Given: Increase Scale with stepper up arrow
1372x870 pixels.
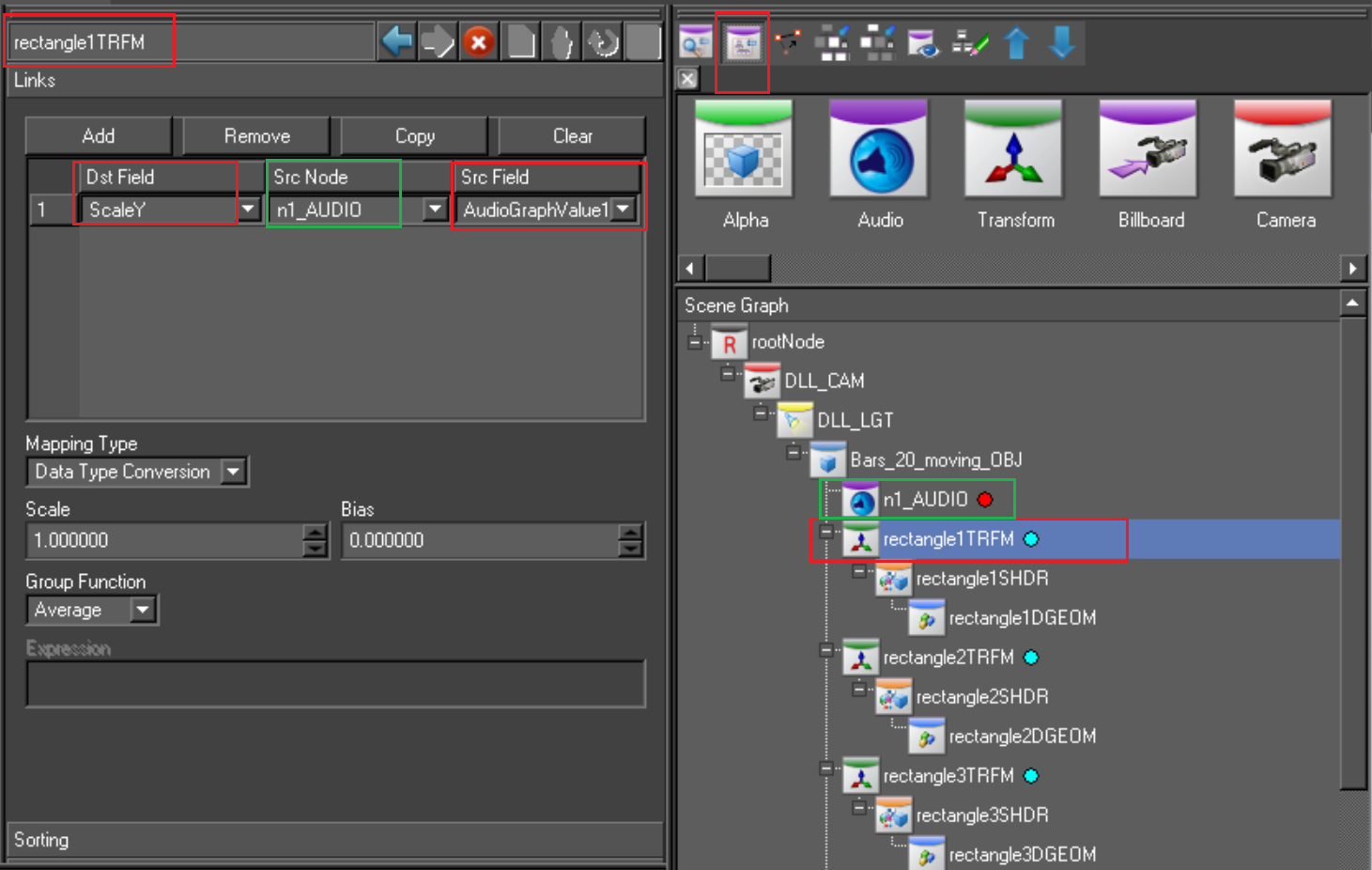Looking at the screenshot, I should pyautogui.click(x=316, y=532).
